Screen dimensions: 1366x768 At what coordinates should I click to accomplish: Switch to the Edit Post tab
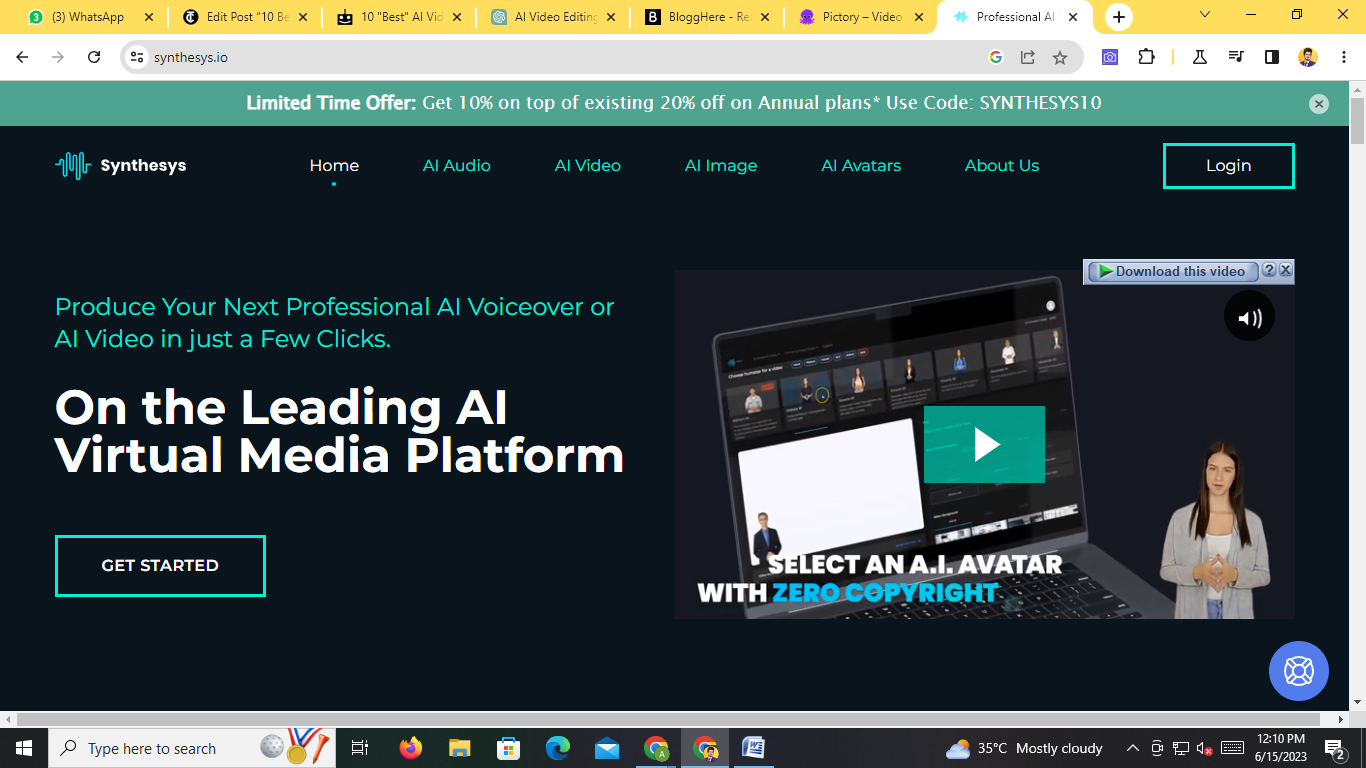(245, 17)
